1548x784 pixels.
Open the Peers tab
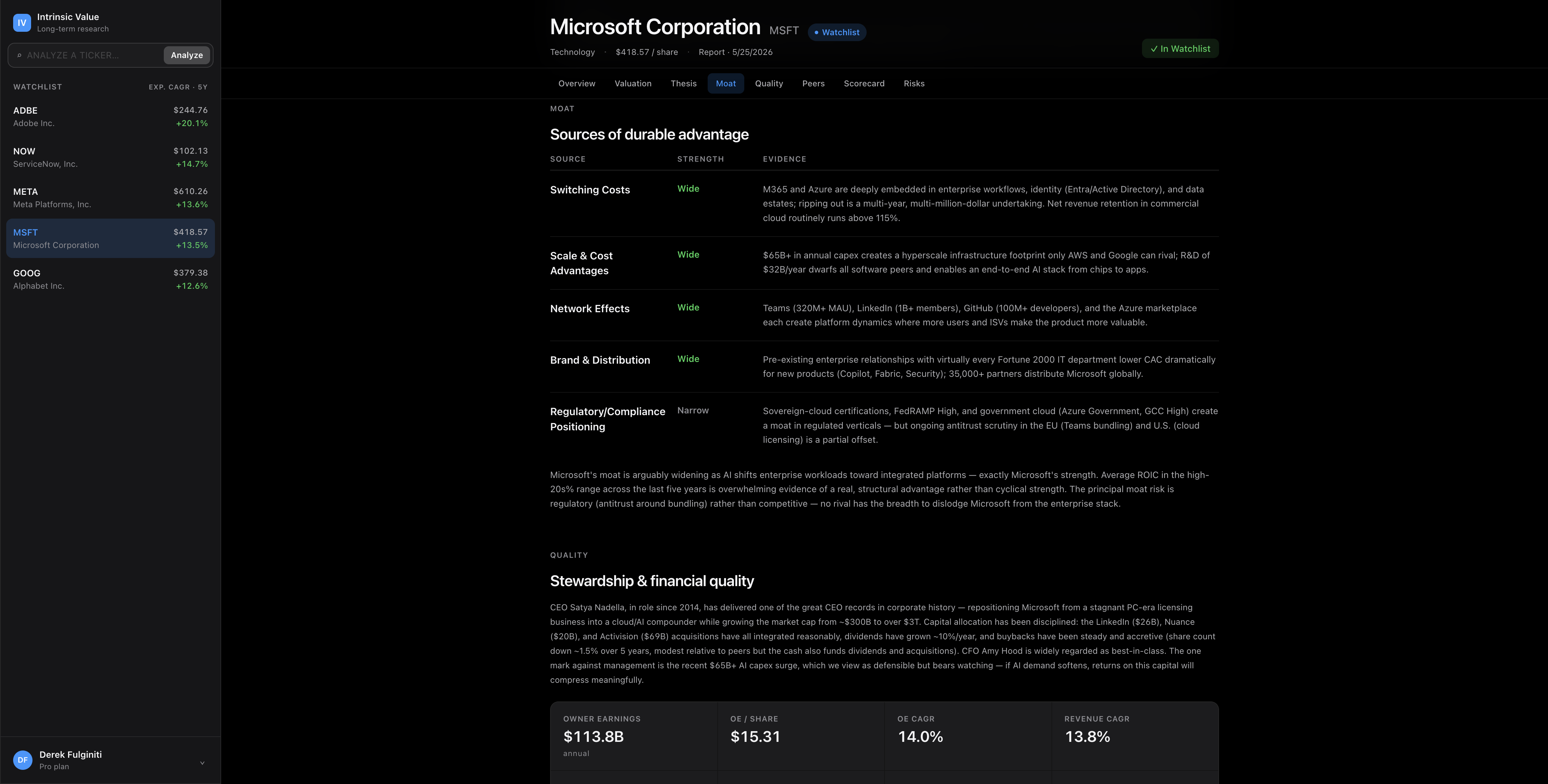[814, 84]
